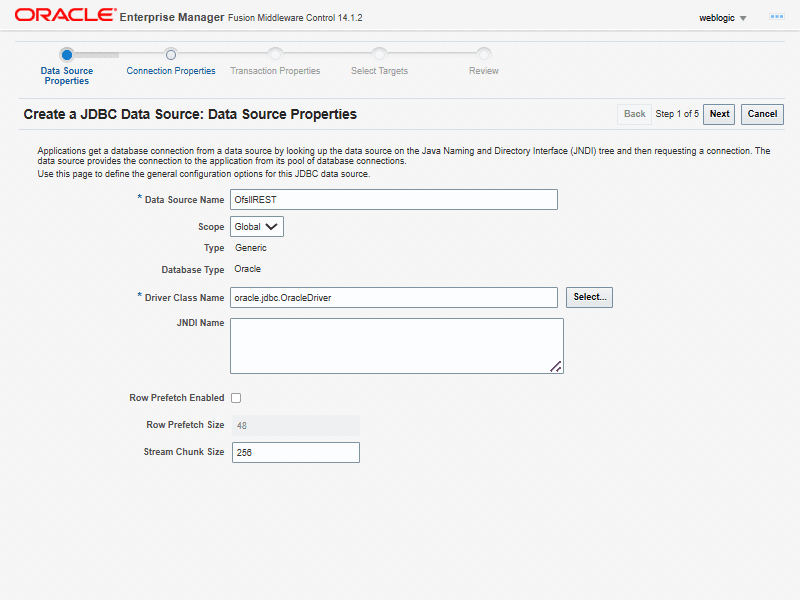Expand the weblogic user menu
Screen dimensions: 800x600
pos(723,18)
